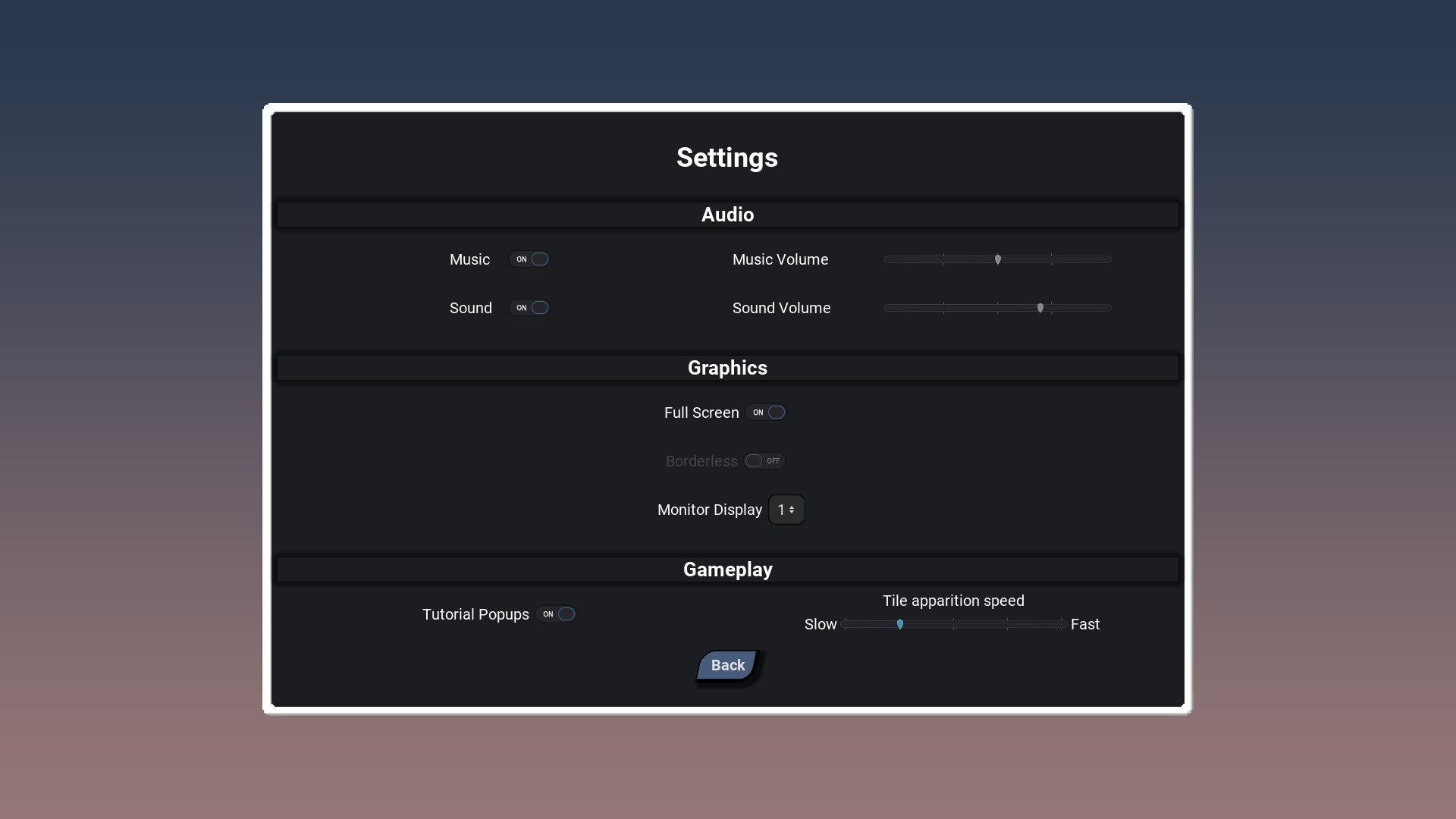Viewport: 1456px width, 819px height.
Task: Click the Settings title
Action: point(726,158)
